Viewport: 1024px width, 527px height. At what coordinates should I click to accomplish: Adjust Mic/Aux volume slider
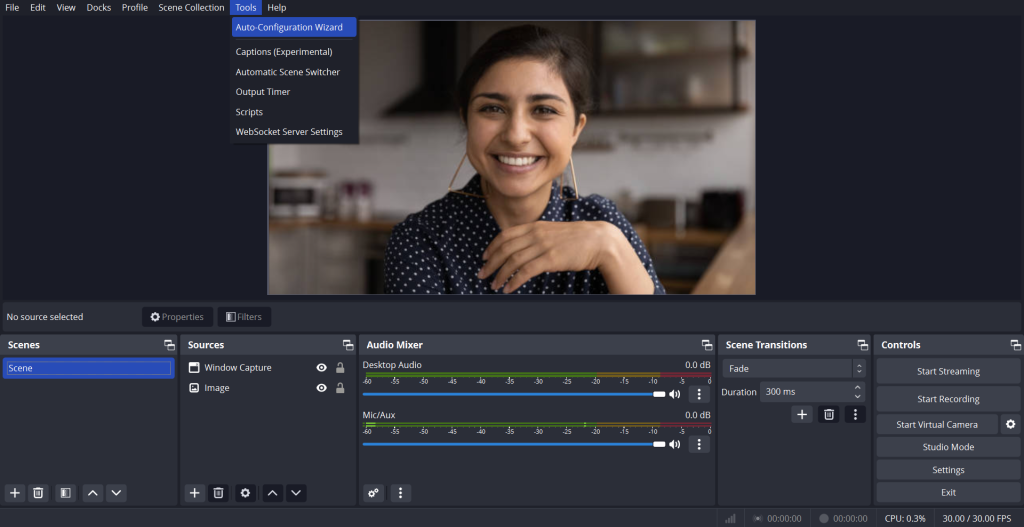513,445
